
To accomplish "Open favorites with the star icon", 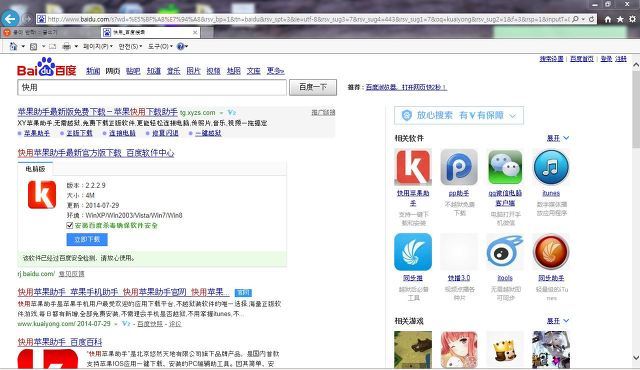I will (x=620, y=19).
